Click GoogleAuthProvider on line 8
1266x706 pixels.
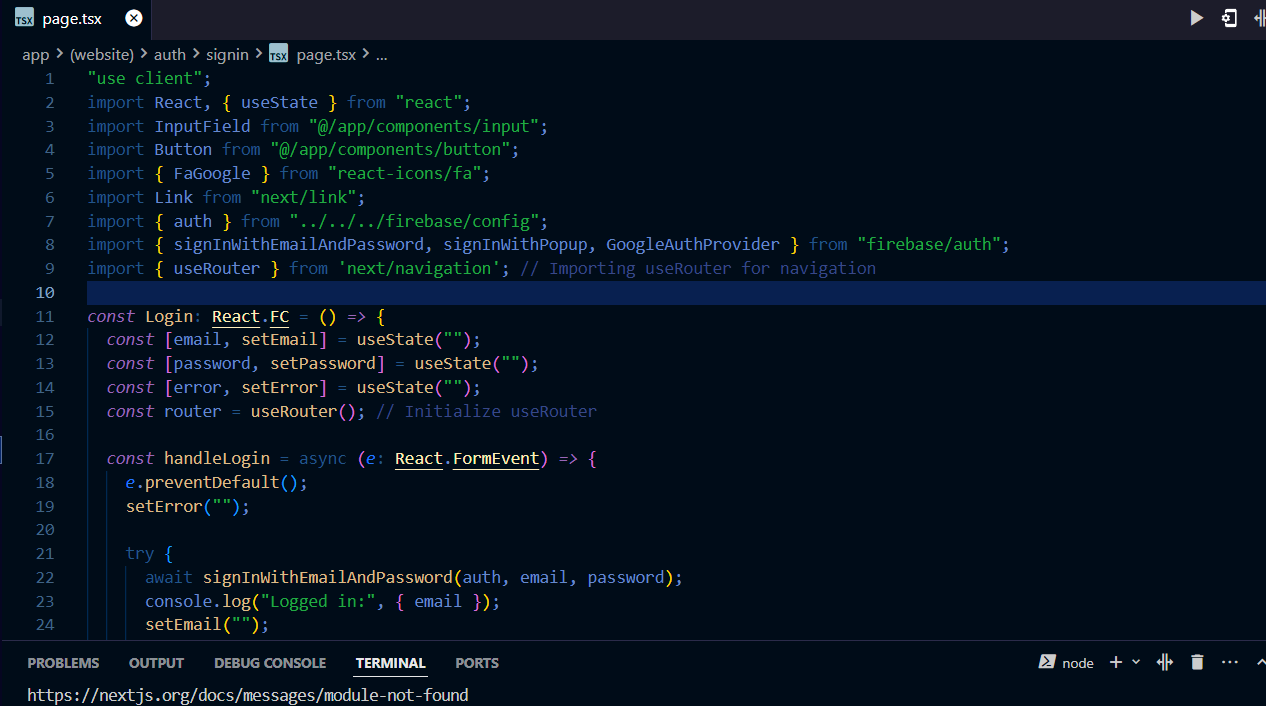click(693, 244)
